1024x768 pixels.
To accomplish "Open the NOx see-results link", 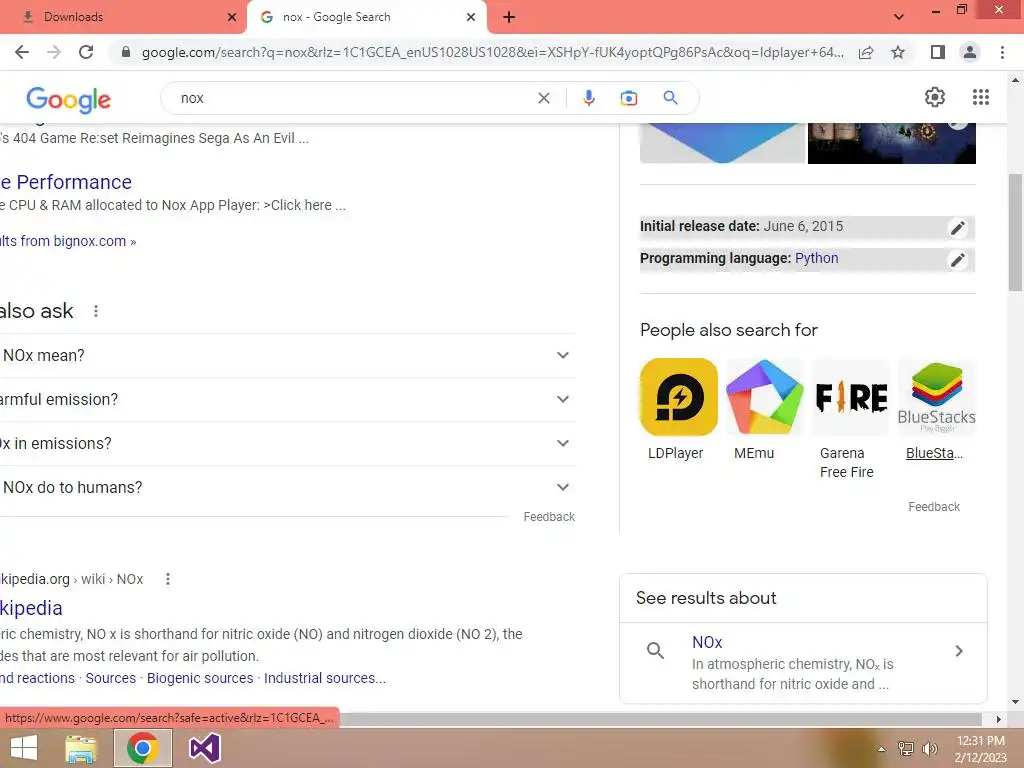I will pos(707,643).
